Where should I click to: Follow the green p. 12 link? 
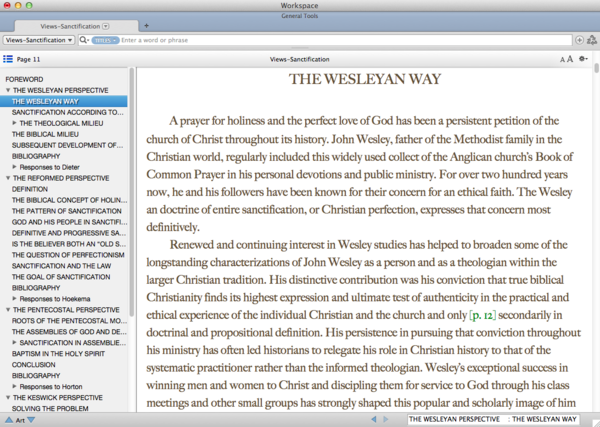pos(483,315)
